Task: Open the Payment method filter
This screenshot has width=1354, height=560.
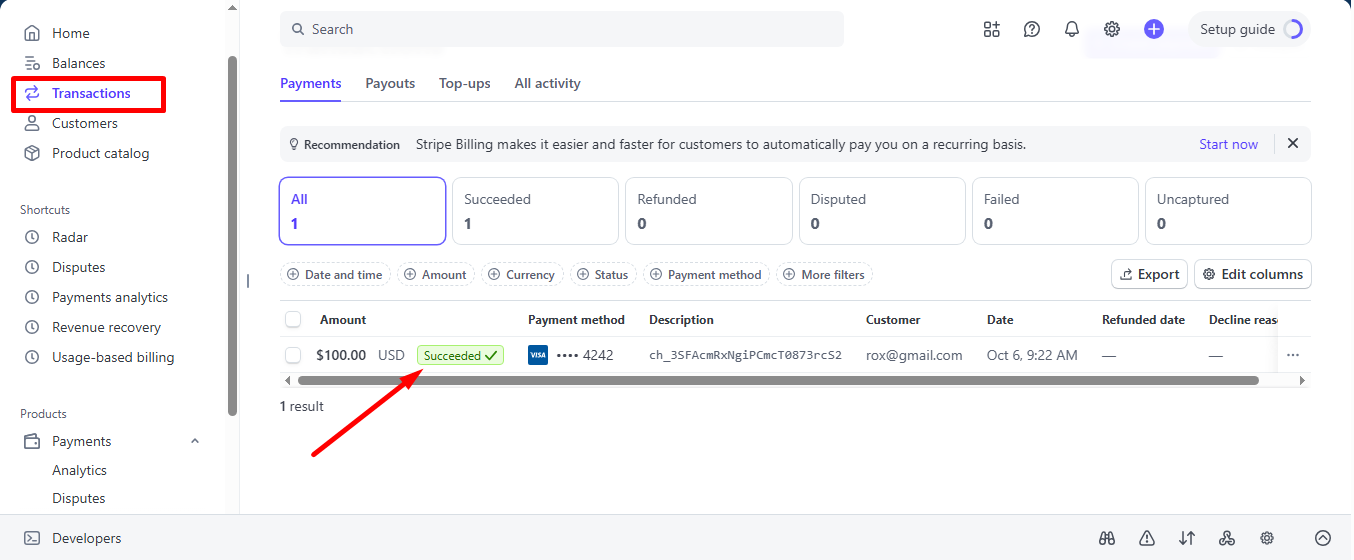Action: tap(706, 275)
